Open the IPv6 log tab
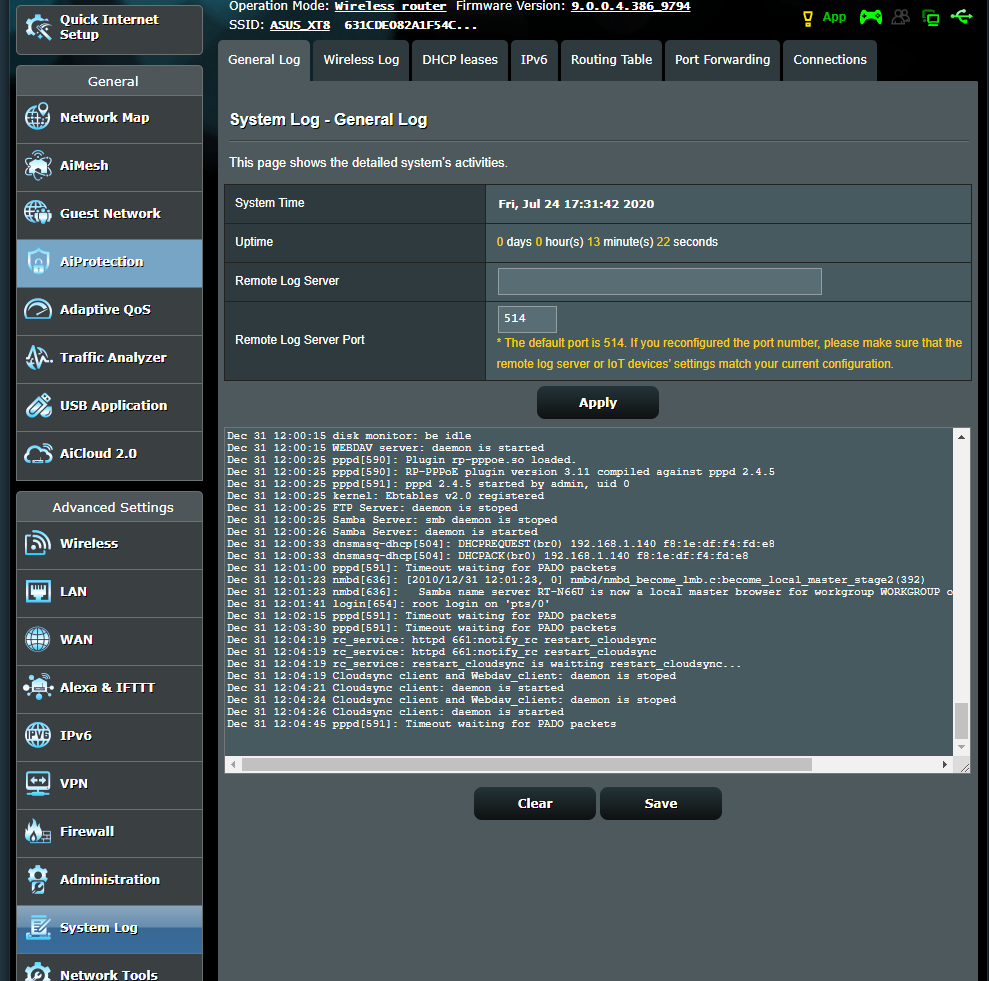This screenshot has height=981, width=989. pos(534,60)
